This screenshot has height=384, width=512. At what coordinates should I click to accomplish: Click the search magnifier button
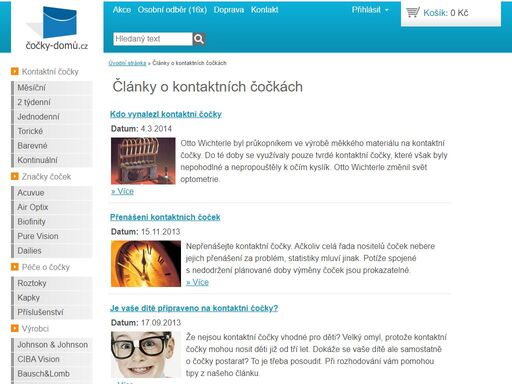click(199, 39)
